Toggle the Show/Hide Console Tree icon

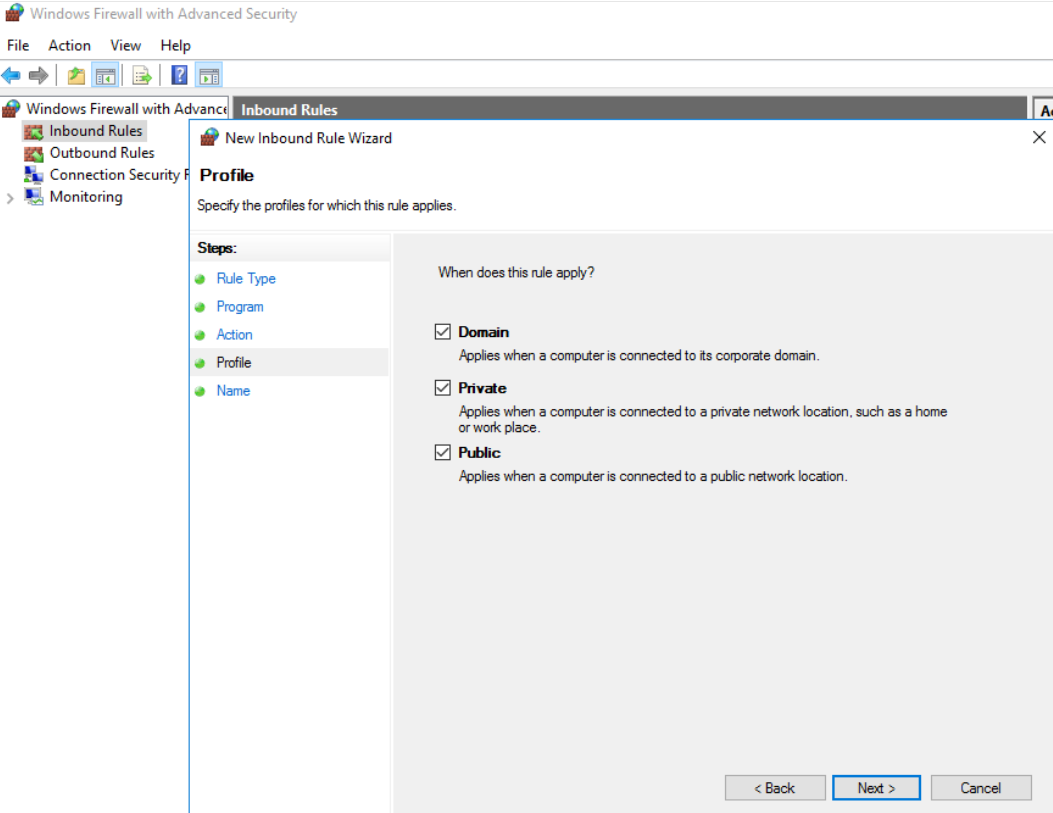click(x=105, y=76)
